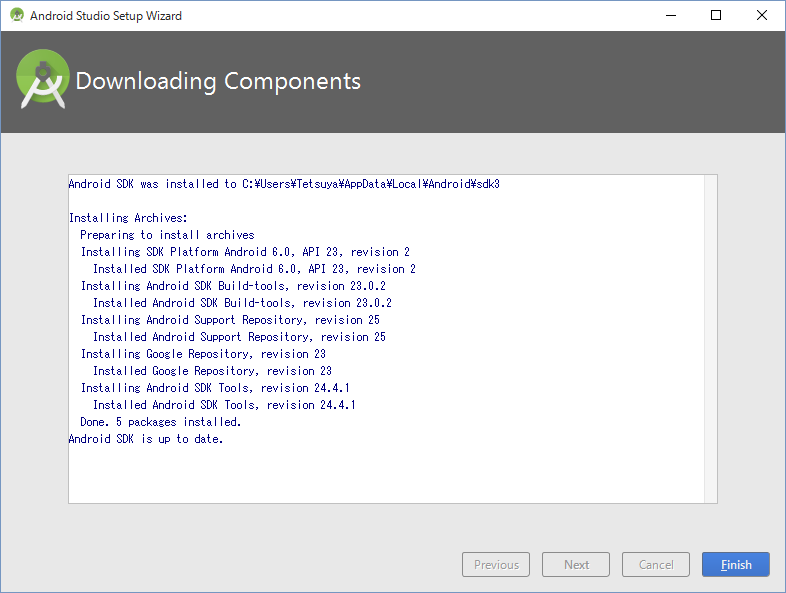This screenshot has height=593, width=786.
Task: Close the Android Studio Setup Wizard
Action: tap(761, 16)
